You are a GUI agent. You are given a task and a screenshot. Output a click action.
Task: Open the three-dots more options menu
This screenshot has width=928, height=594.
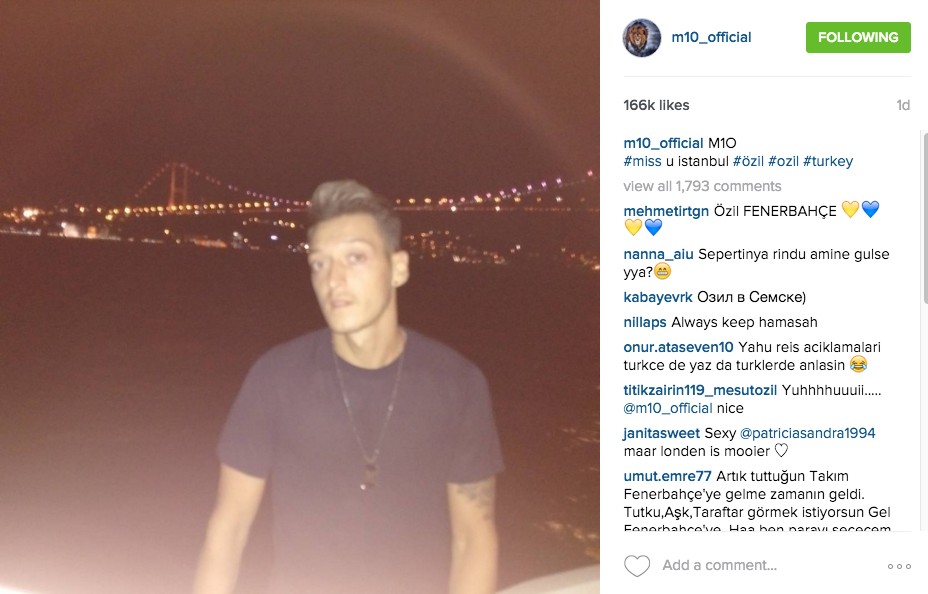point(899,566)
